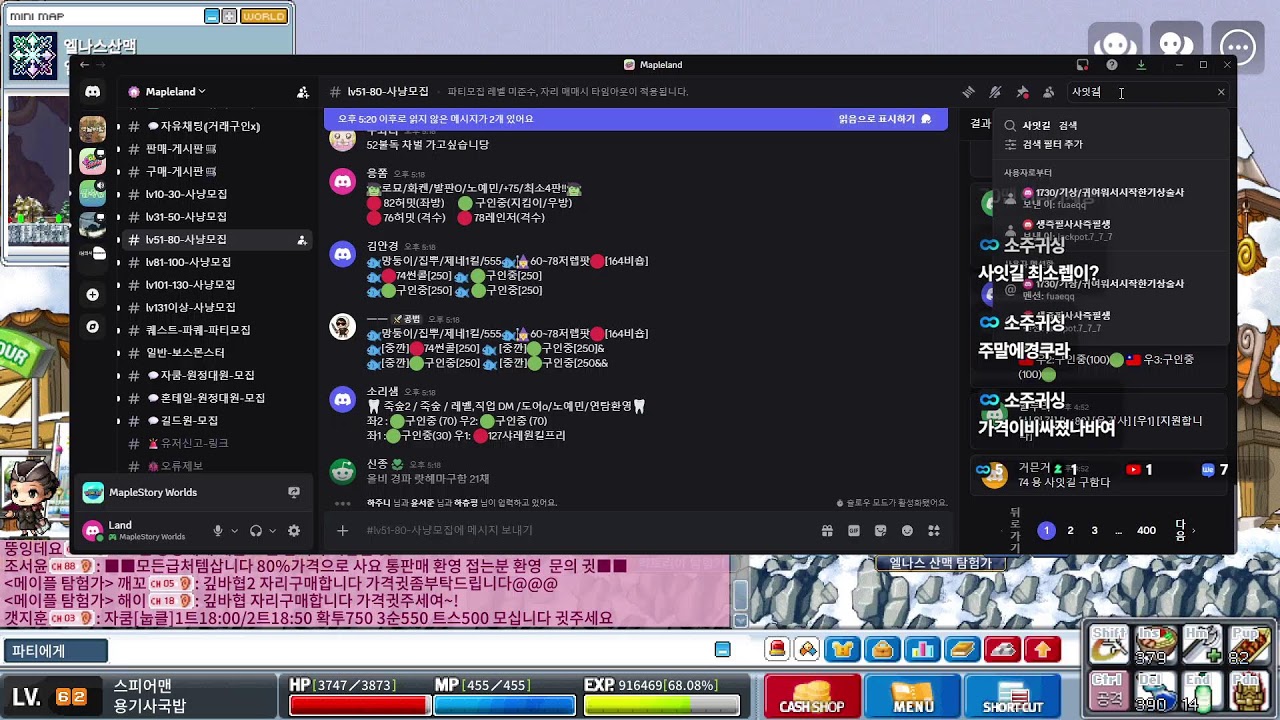The width and height of the screenshot is (1280, 720).
Task: Mute the microphone in user panel
Action: pyautogui.click(x=218, y=531)
